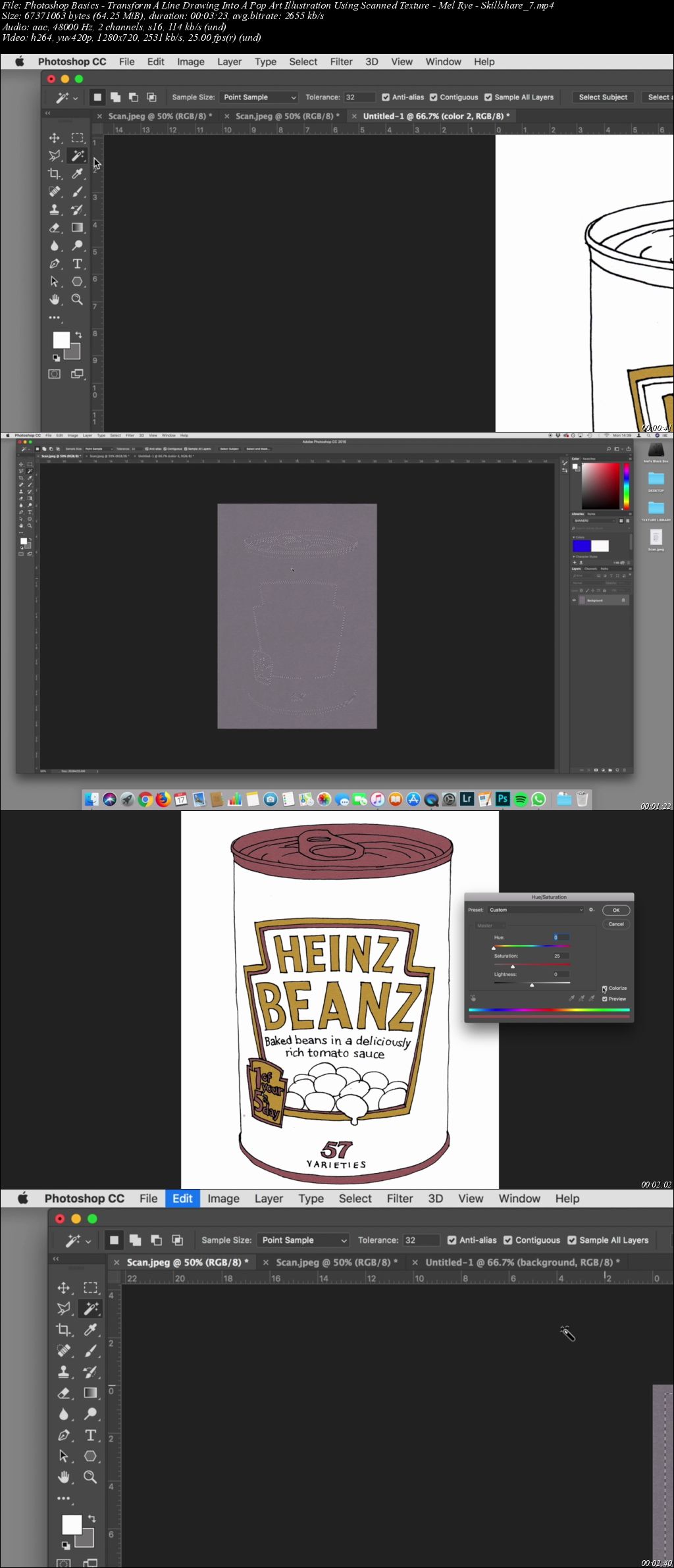Open Sample Size dropdown in 00:02:40 frame
Image resolution: width=674 pixels, height=1568 pixels.
pyautogui.click(x=303, y=1240)
